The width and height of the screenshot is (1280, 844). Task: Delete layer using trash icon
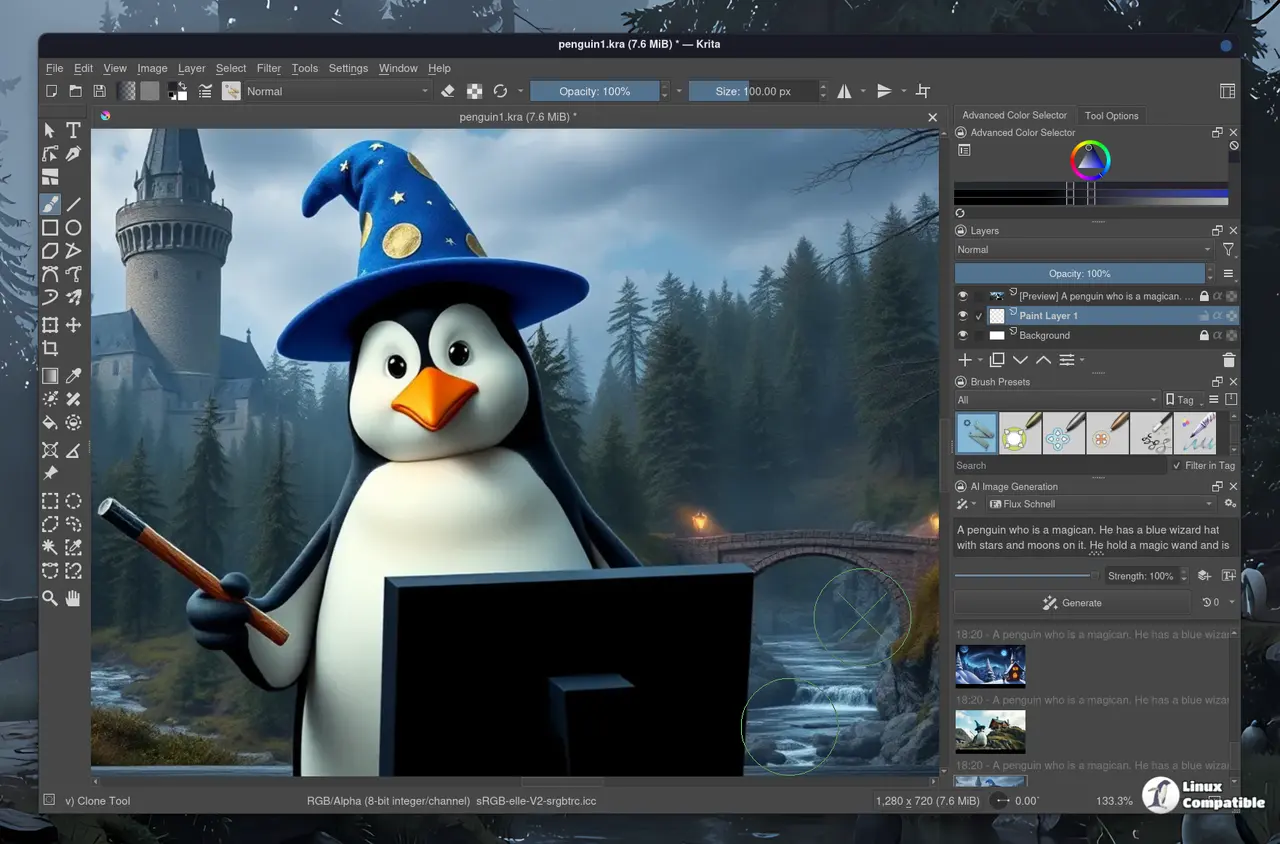tap(1229, 360)
